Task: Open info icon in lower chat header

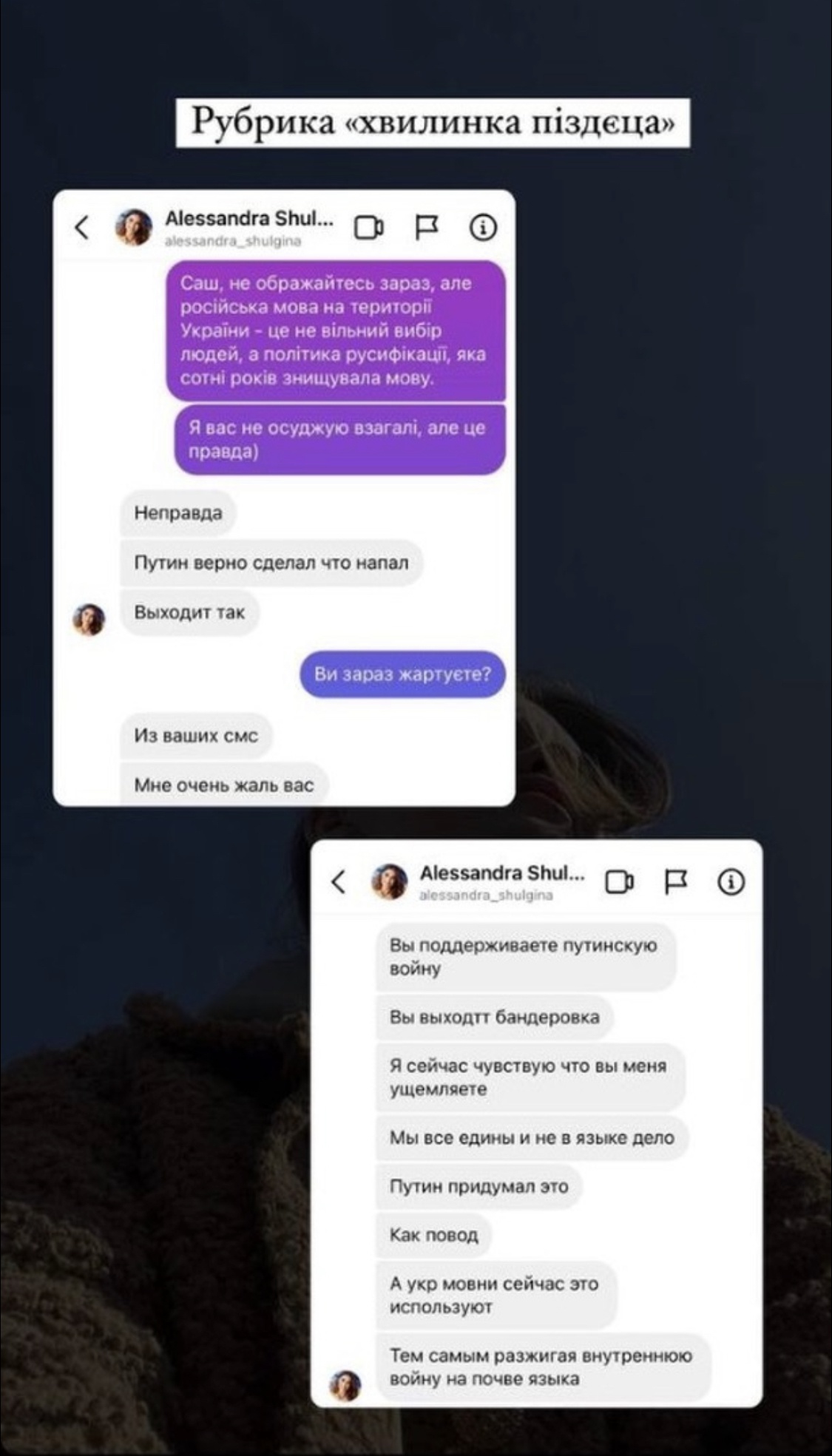Action: point(731,881)
